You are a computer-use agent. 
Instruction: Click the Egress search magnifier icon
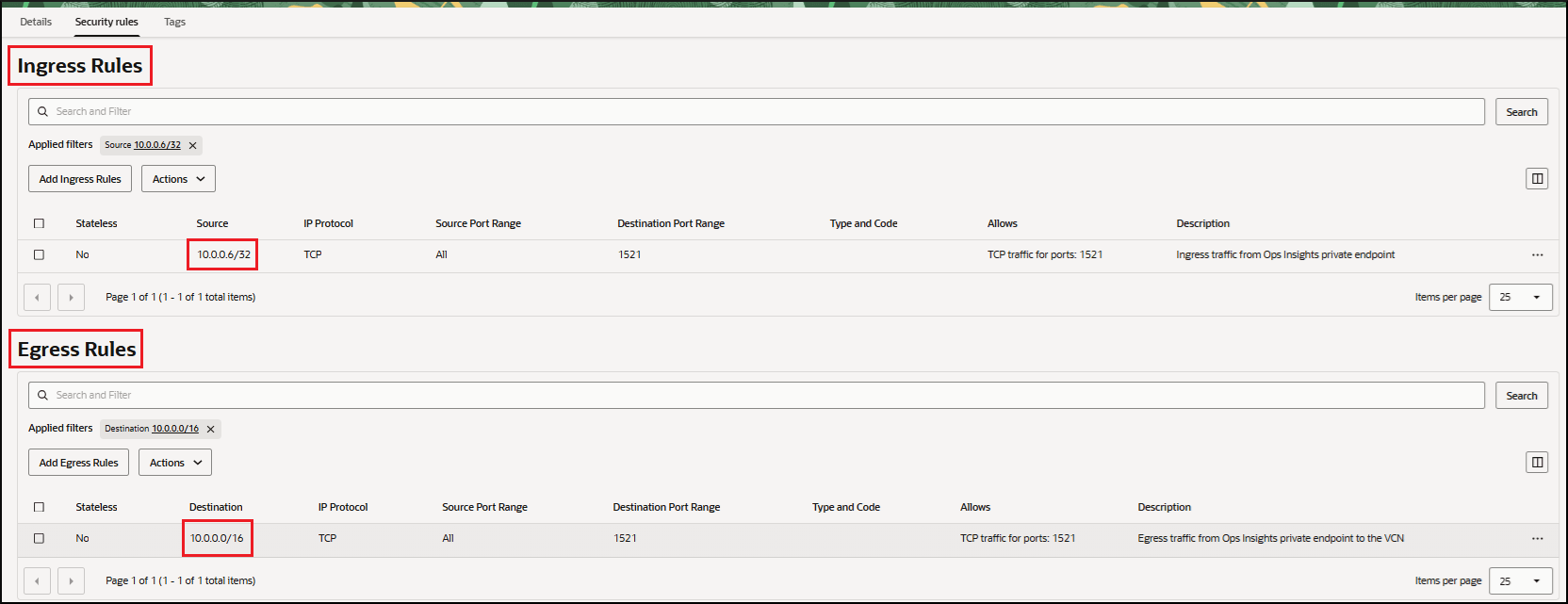click(42, 395)
